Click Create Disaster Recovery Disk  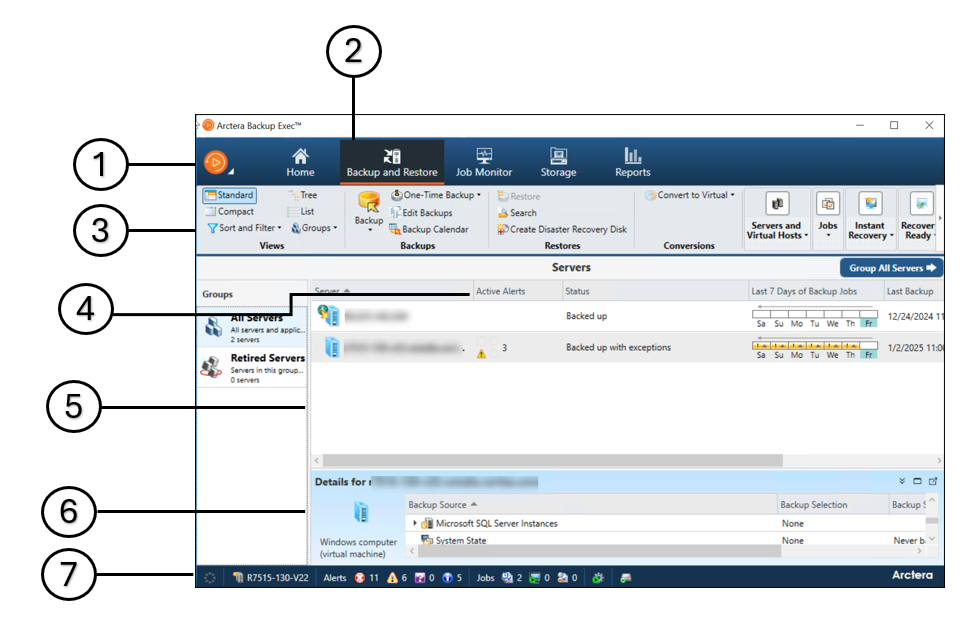click(x=562, y=229)
